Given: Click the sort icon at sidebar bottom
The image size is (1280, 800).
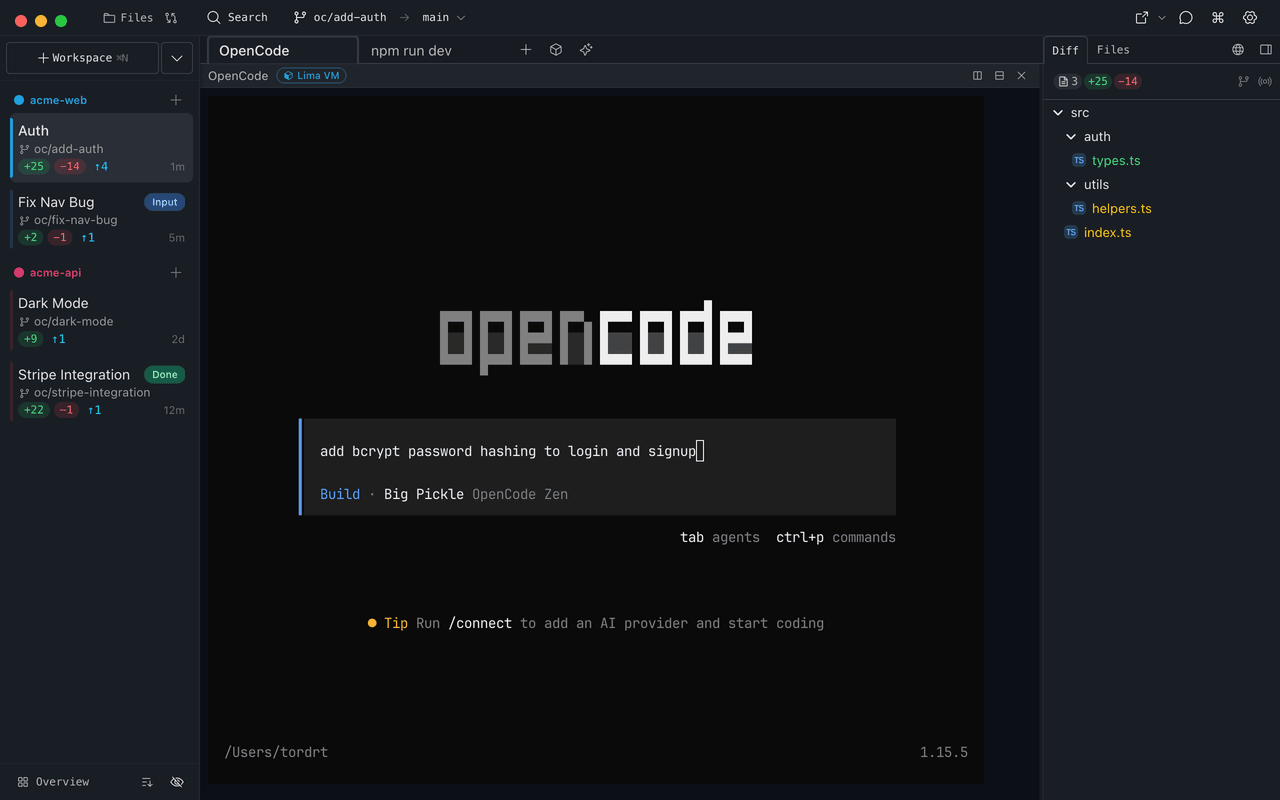Looking at the screenshot, I should (x=147, y=782).
